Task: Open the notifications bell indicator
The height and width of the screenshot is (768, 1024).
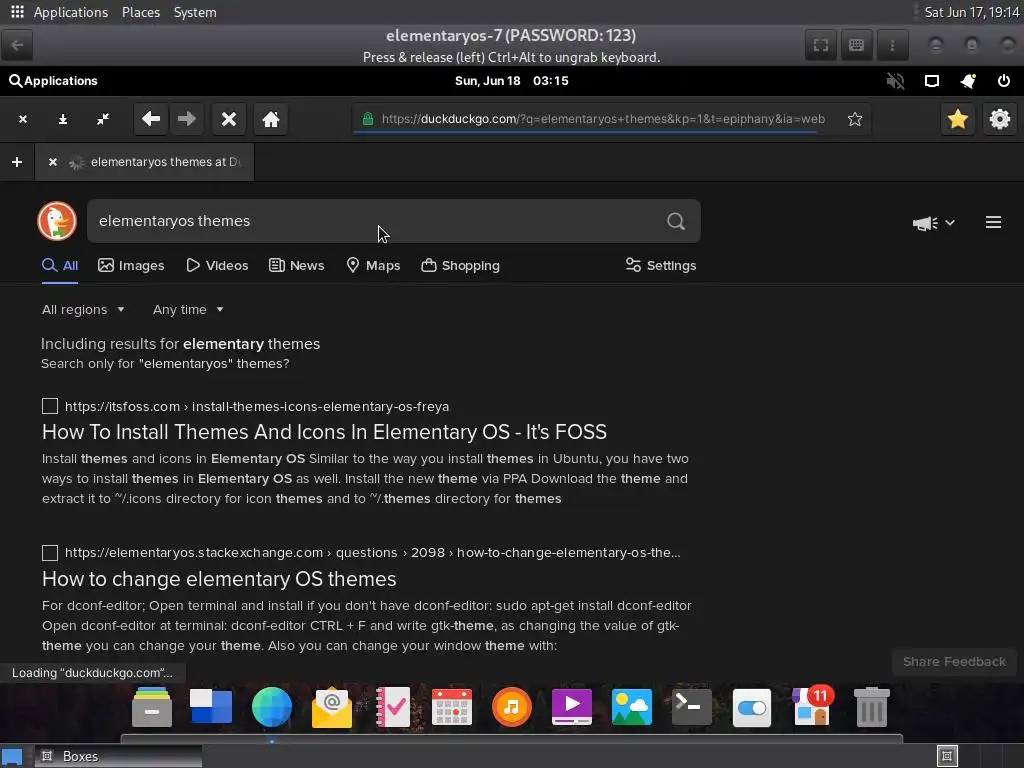Action: (968, 81)
